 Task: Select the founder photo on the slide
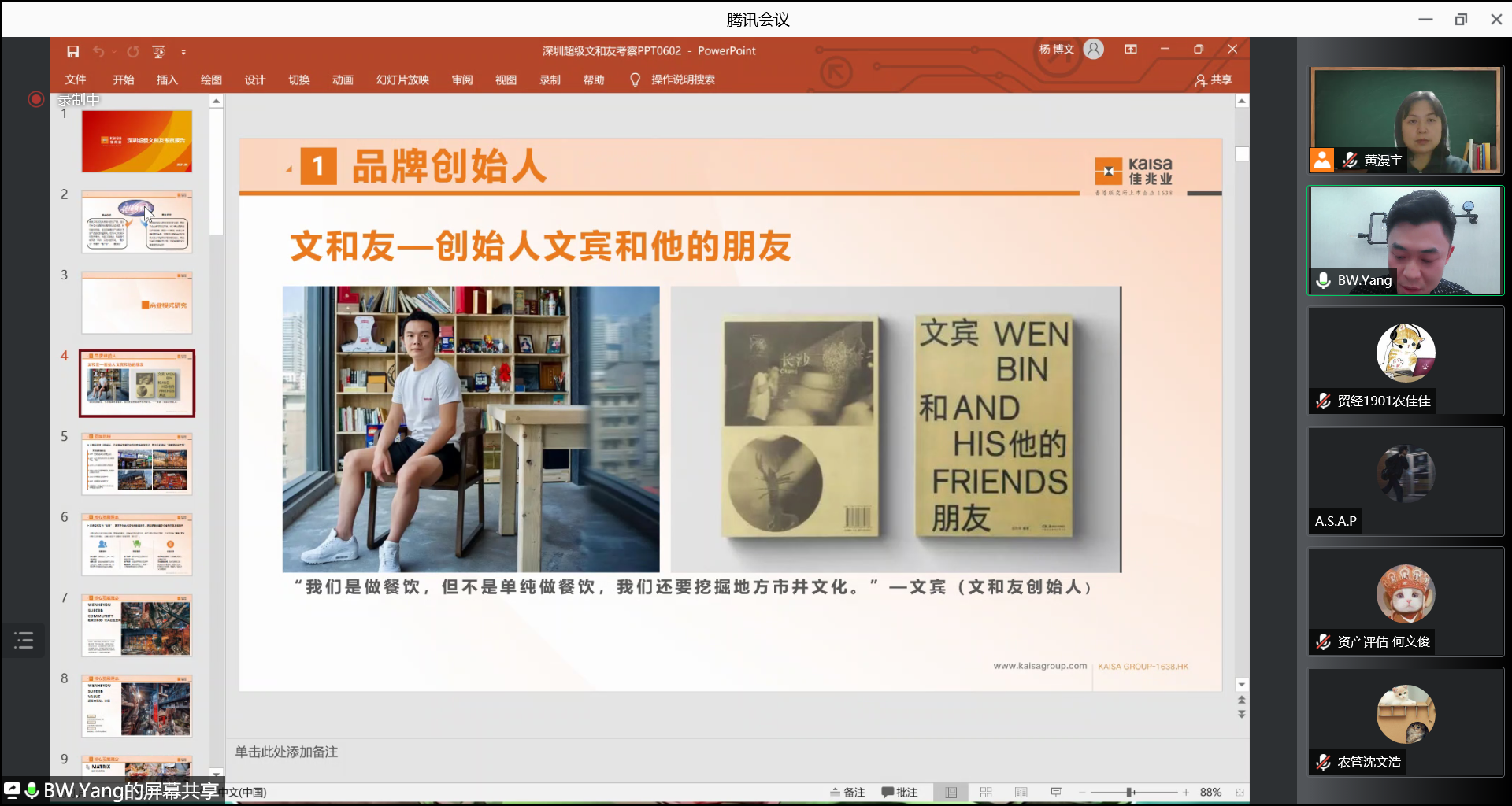tap(471, 429)
